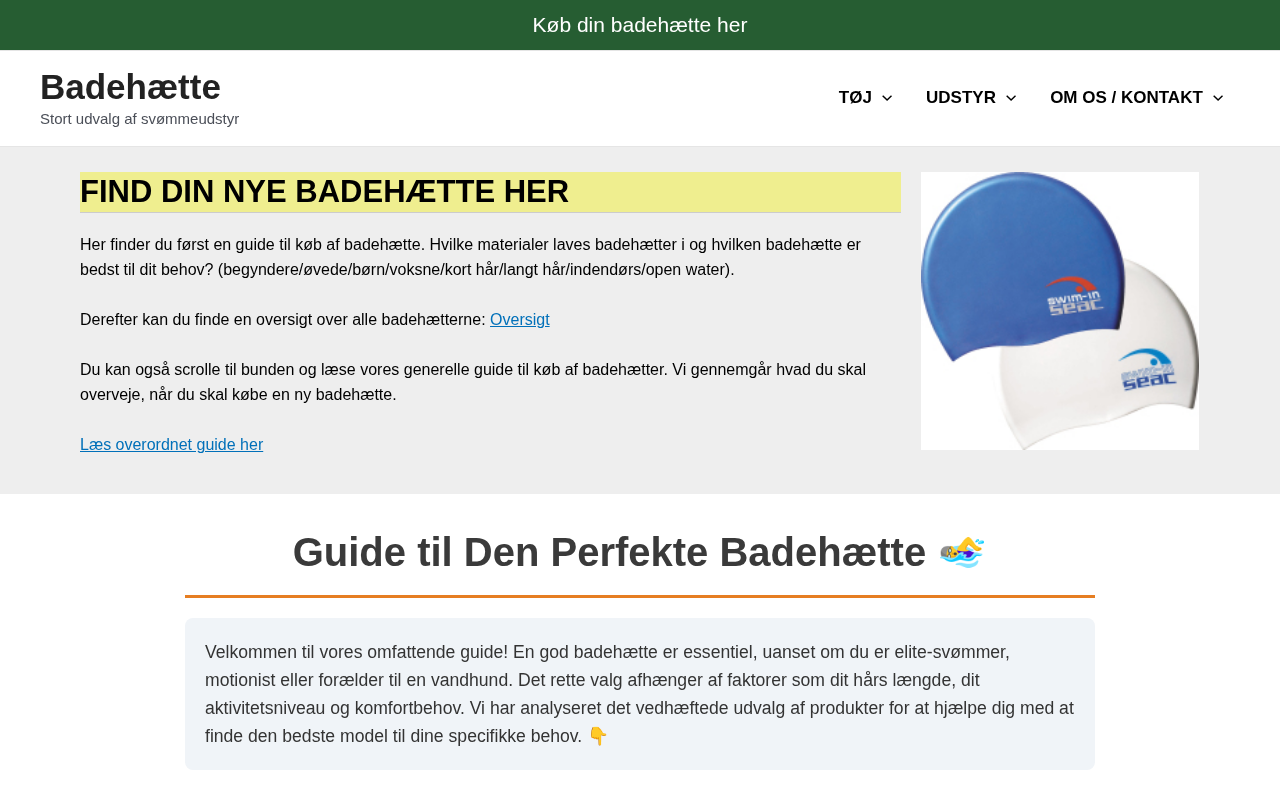This screenshot has height=800, width=1280.
Task: Follow the Oversigt link
Action: pos(520,320)
